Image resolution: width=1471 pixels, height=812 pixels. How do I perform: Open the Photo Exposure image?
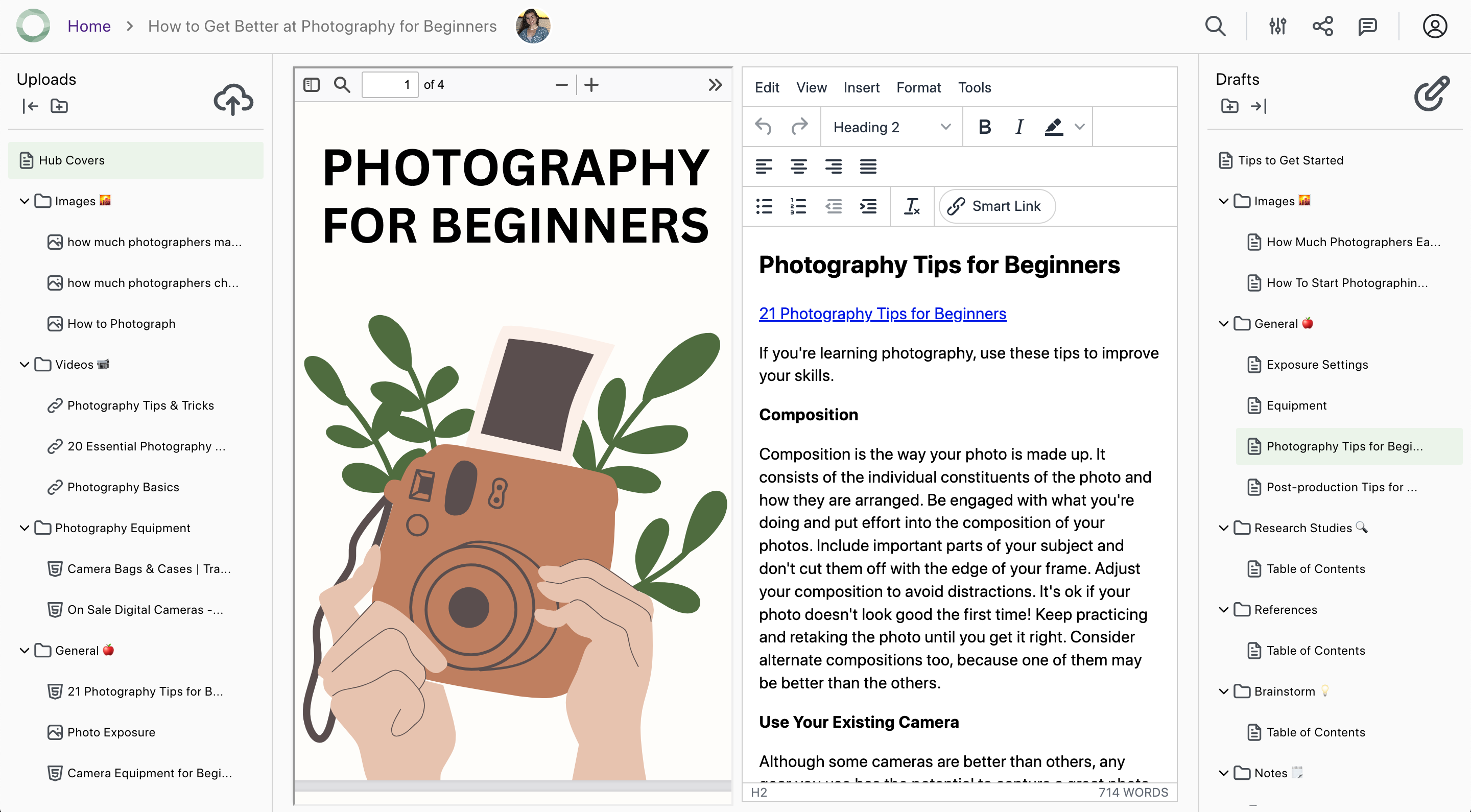coord(111,732)
